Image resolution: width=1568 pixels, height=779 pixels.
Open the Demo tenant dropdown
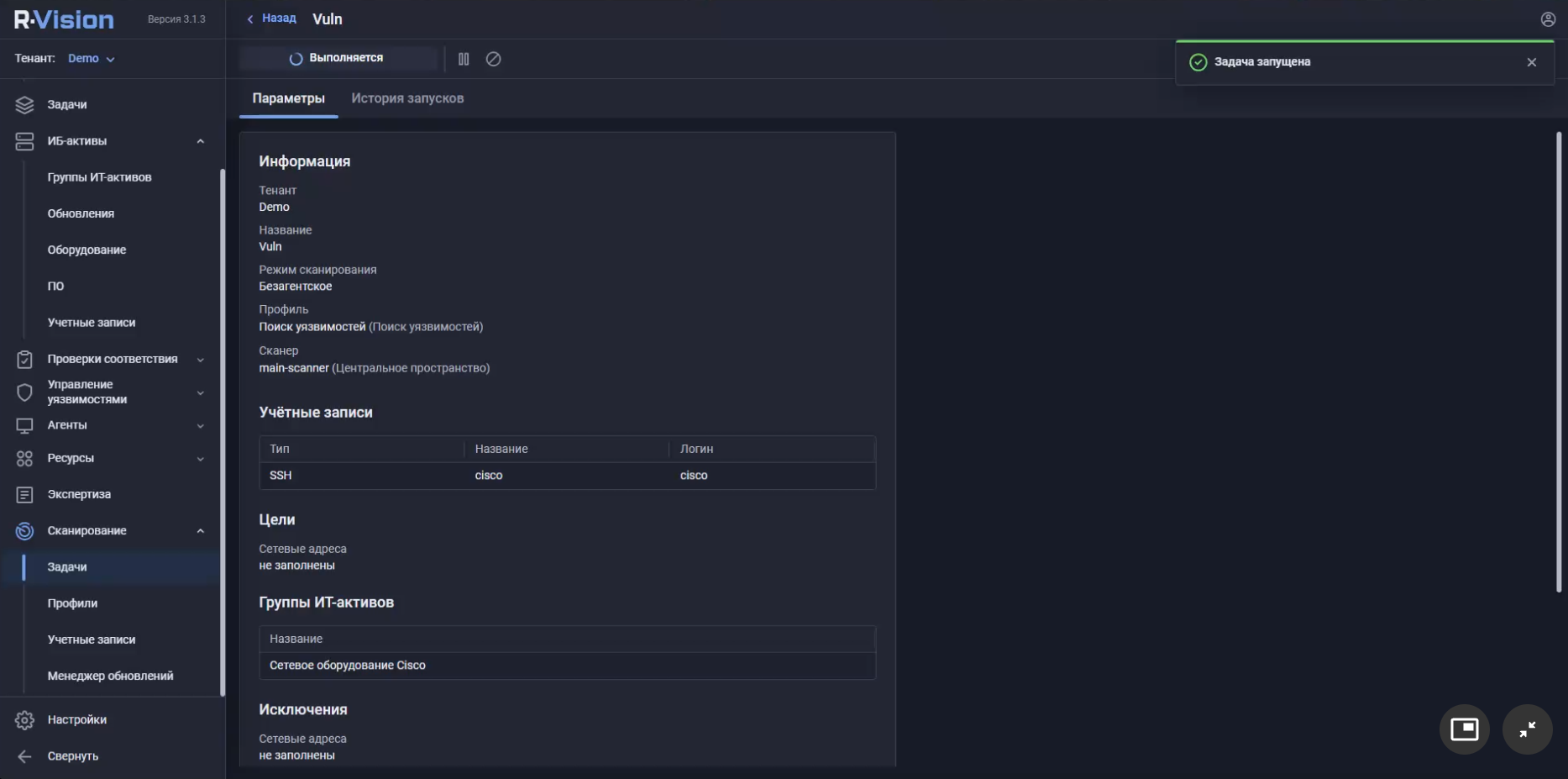[x=91, y=59]
